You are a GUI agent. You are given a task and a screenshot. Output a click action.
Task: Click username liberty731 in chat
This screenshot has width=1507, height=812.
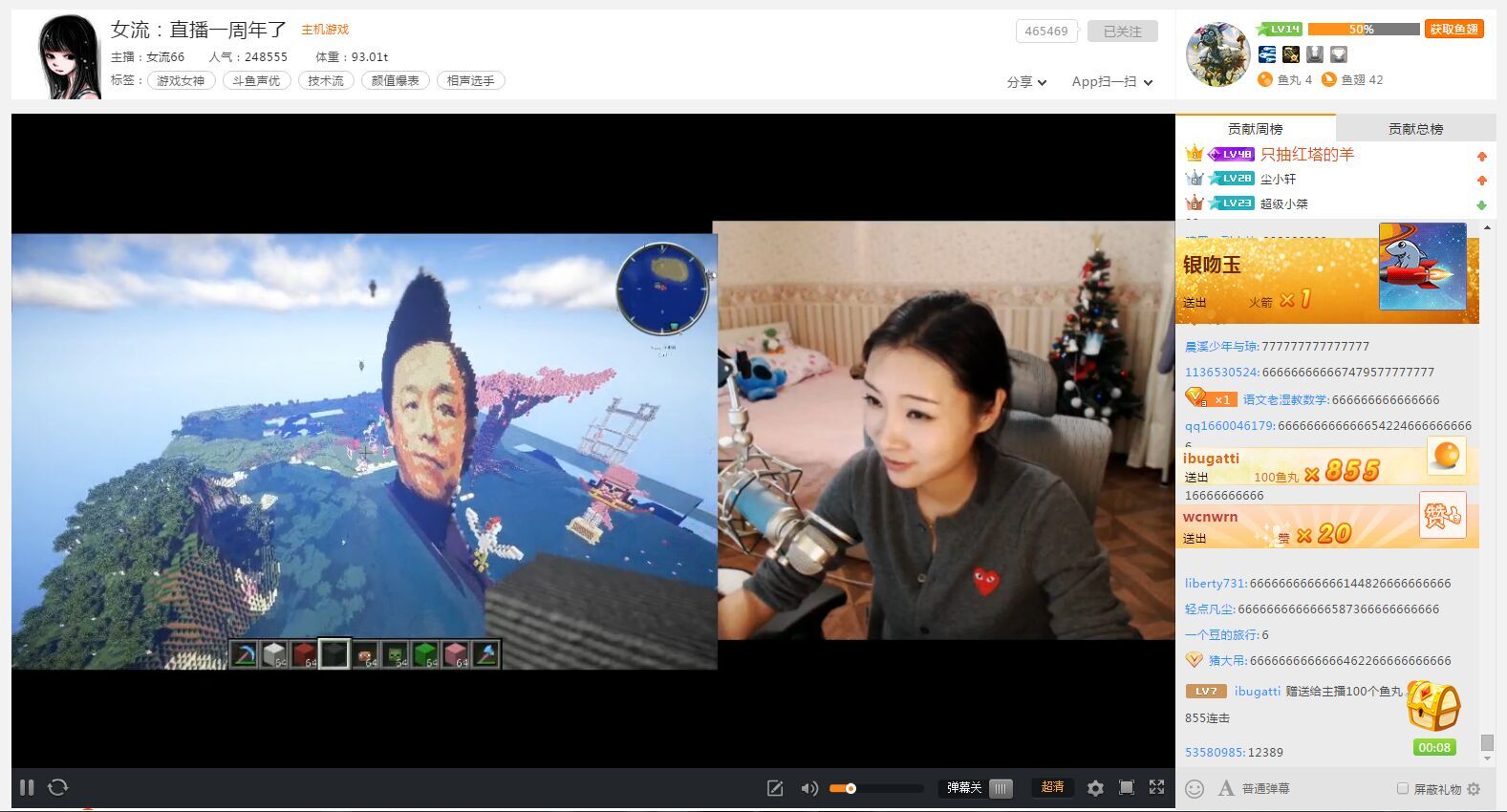1216,584
